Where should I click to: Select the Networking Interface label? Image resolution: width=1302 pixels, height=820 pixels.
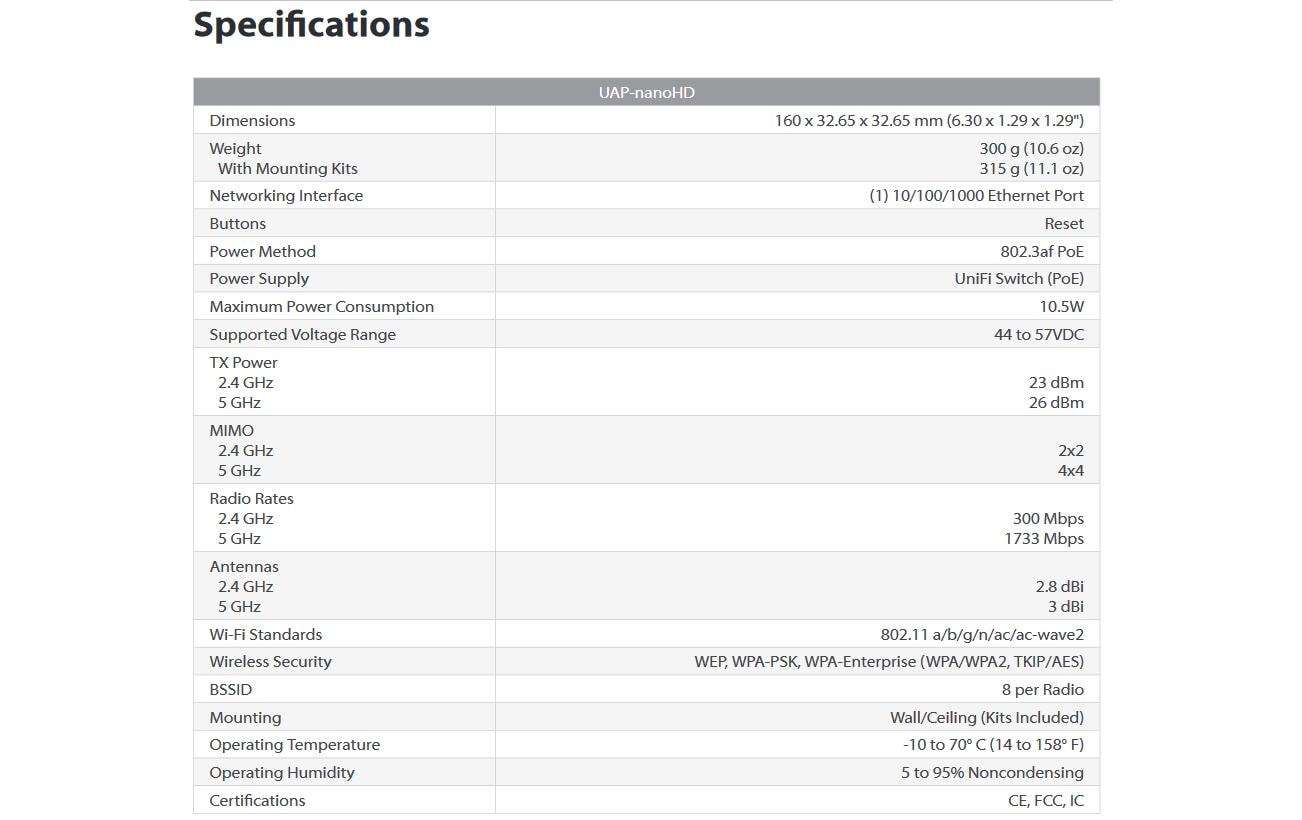point(286,196)
